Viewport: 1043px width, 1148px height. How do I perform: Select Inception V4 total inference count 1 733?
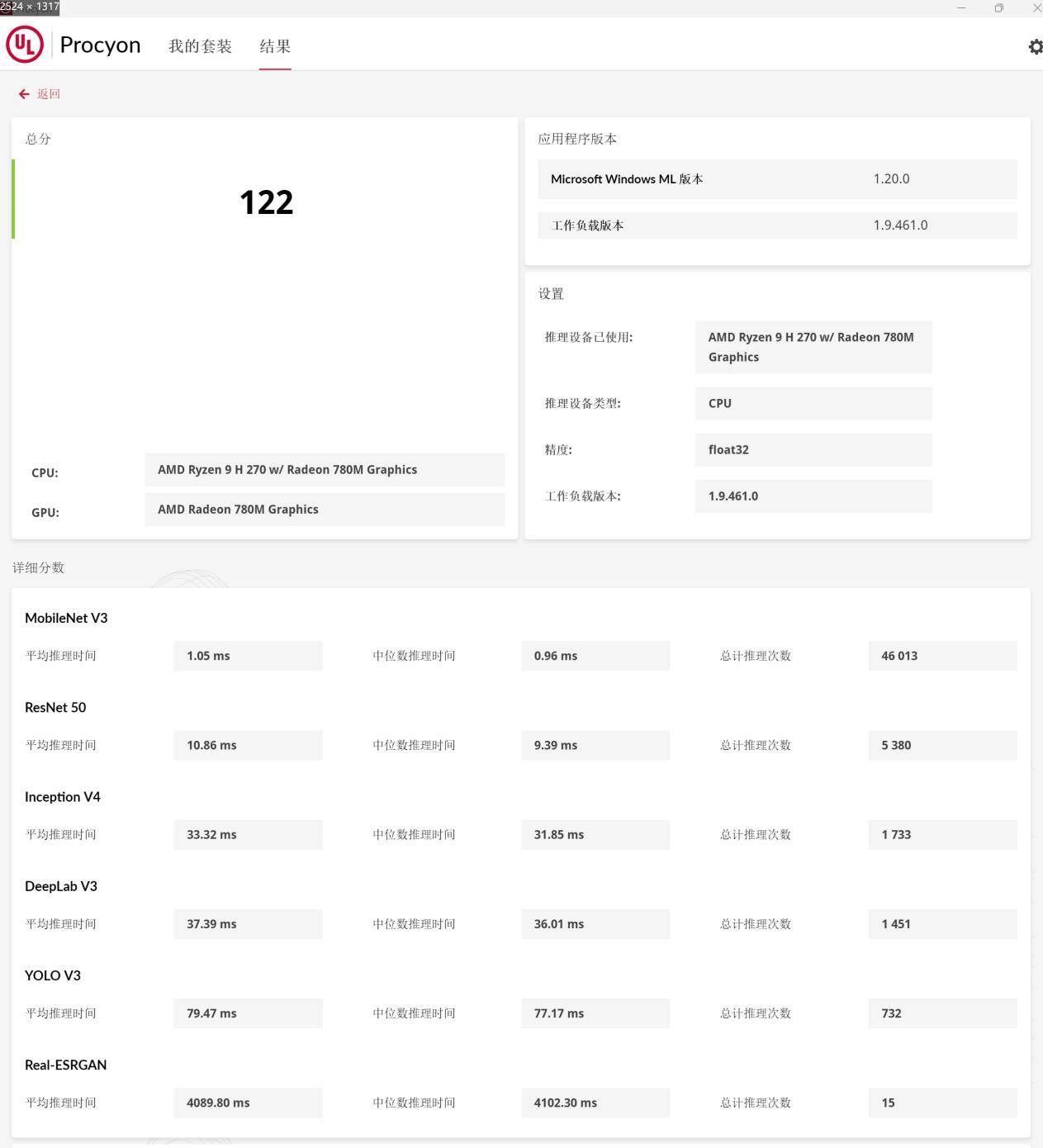941,834
